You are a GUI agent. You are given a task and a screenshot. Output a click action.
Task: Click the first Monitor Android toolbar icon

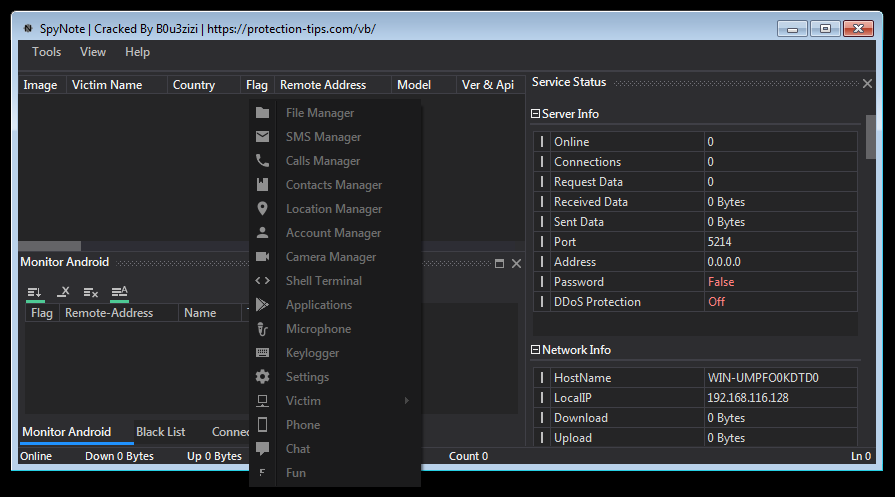[x=35, y=292]
